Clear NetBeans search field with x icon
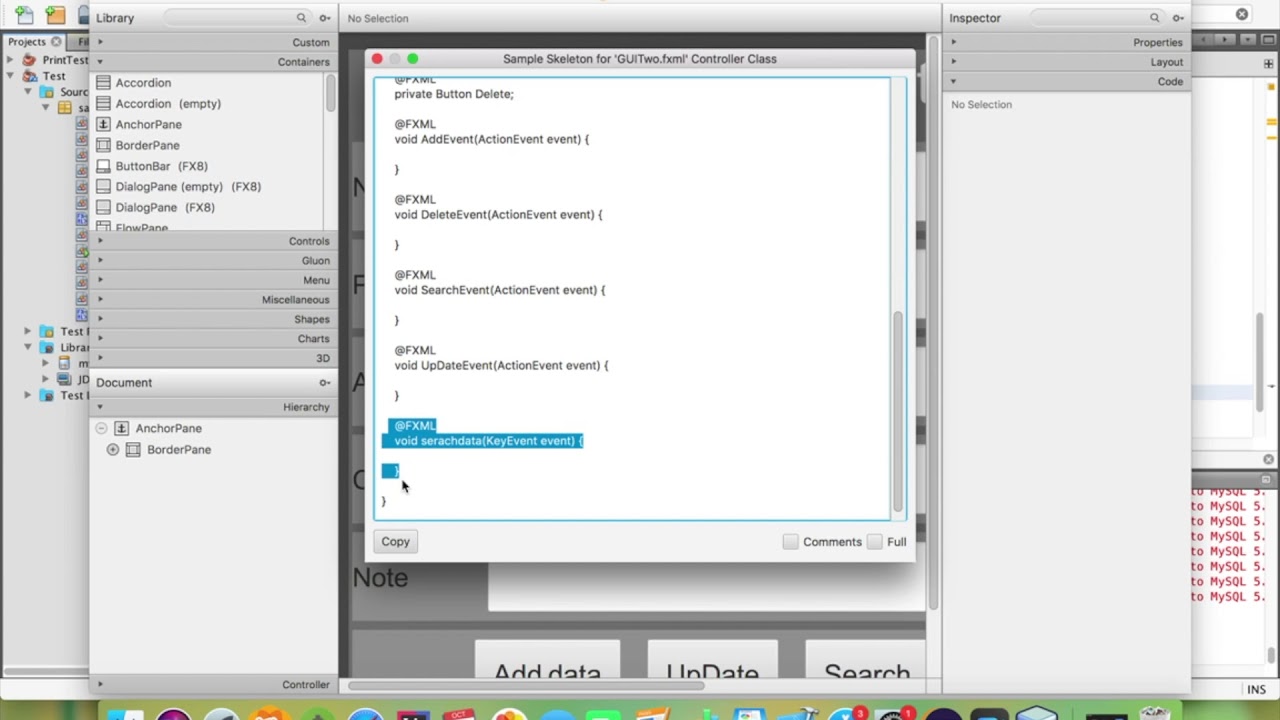 click(1242, 14)
